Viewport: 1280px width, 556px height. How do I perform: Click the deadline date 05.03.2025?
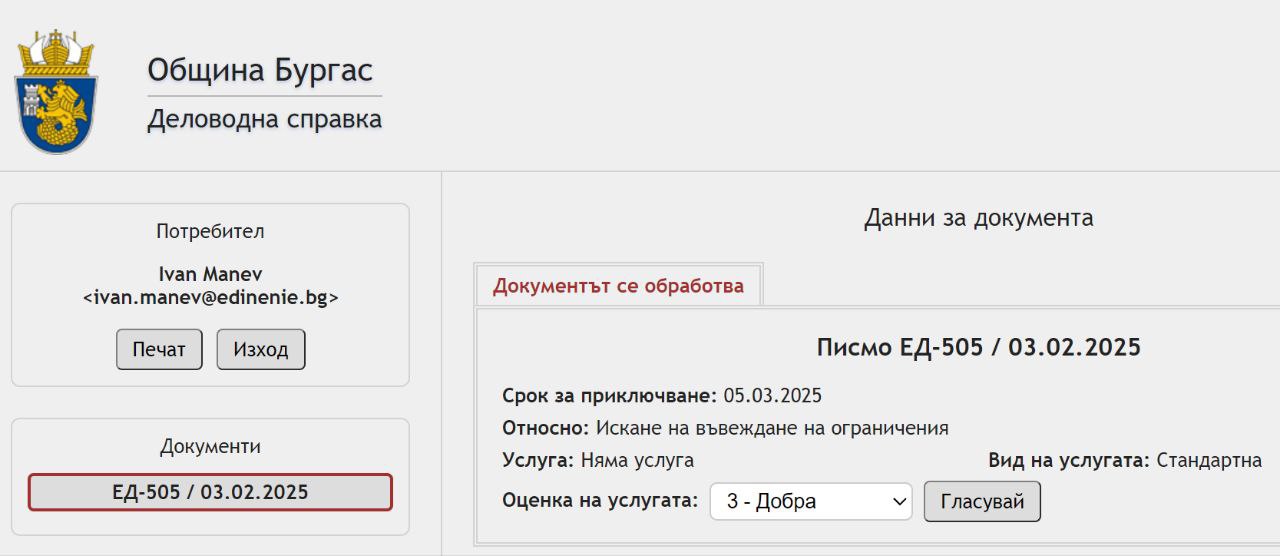[x=773, y=396]
